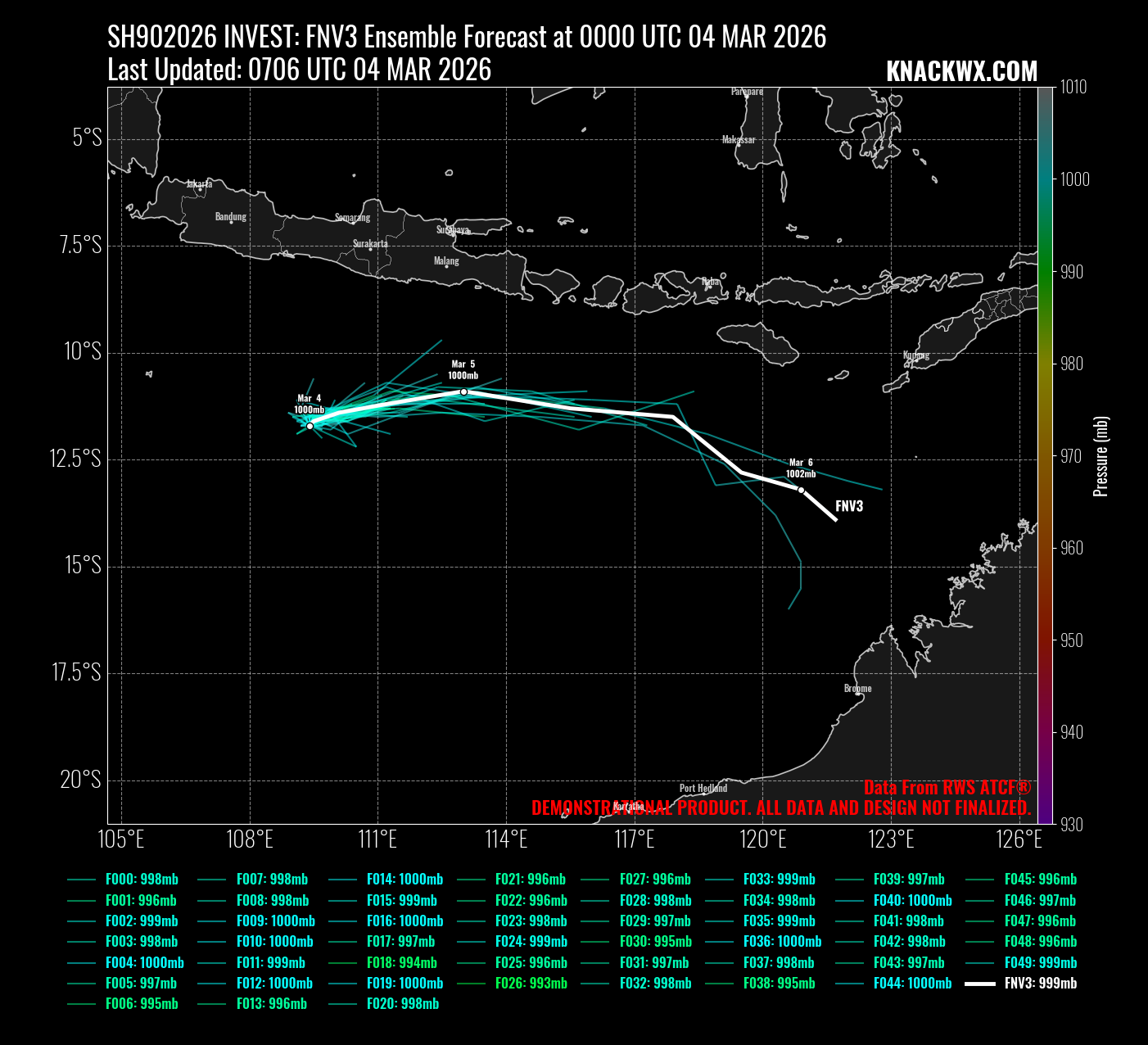Click the Mar 5 1000mb track point
The width and height of the screenshot is (1148, 1045).
pyautogui.click(x=463, y=392)
